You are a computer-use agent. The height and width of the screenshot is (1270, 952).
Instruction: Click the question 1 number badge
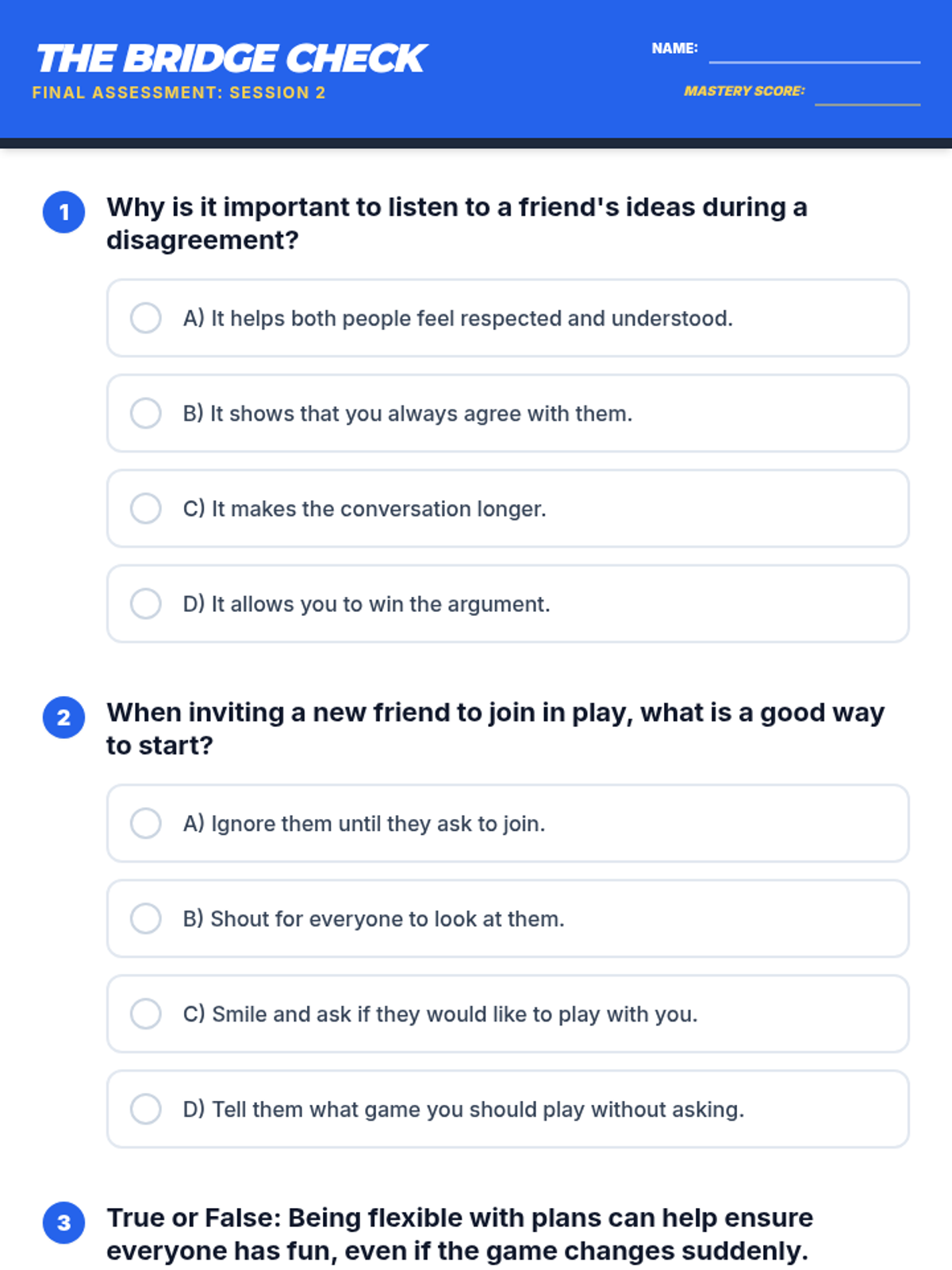pyautogui.click(x=64, y=212)
